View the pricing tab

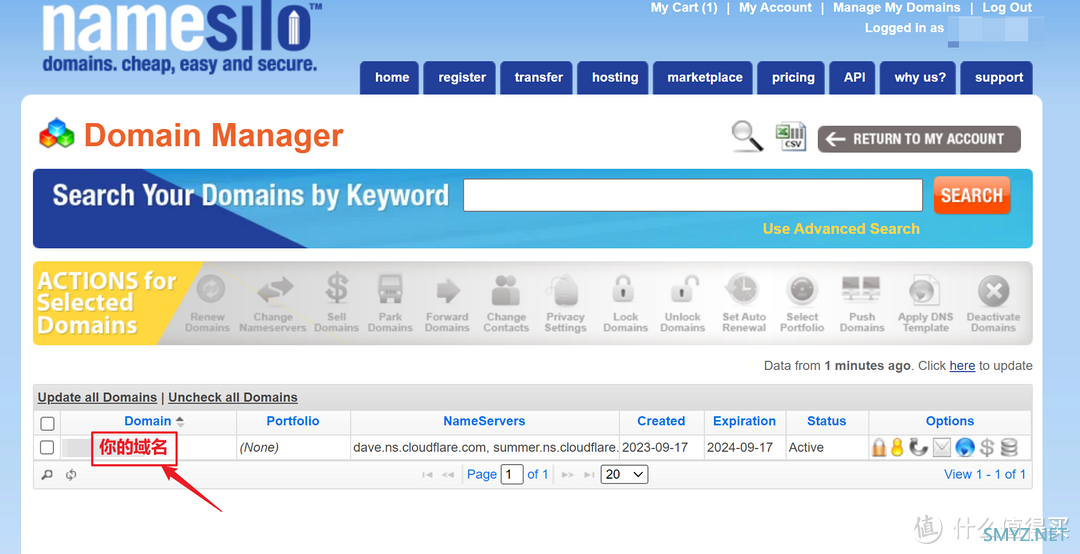791,78
